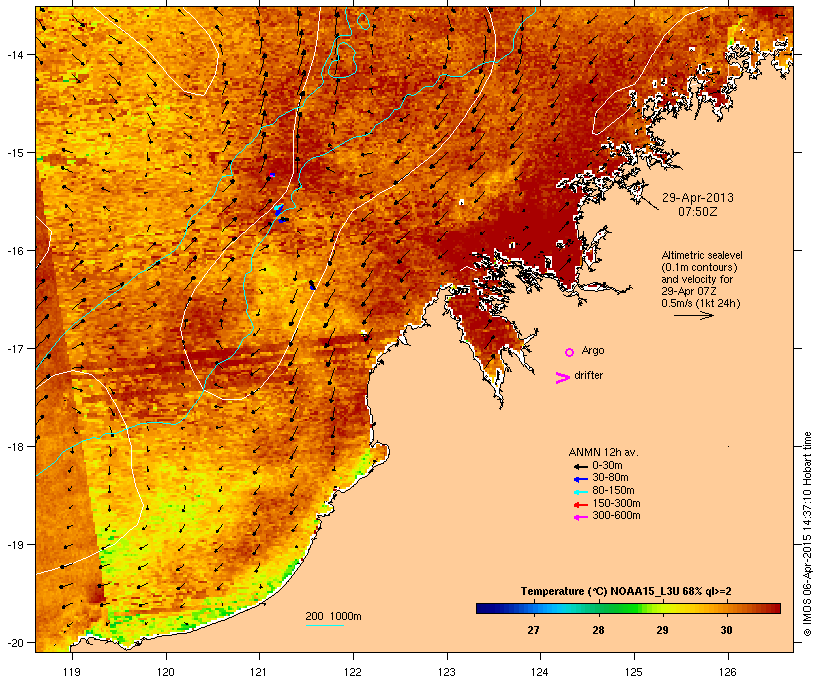Click the longitude axis label 122
The width and height of the screenshot is (820, 680).
point(353,672)
